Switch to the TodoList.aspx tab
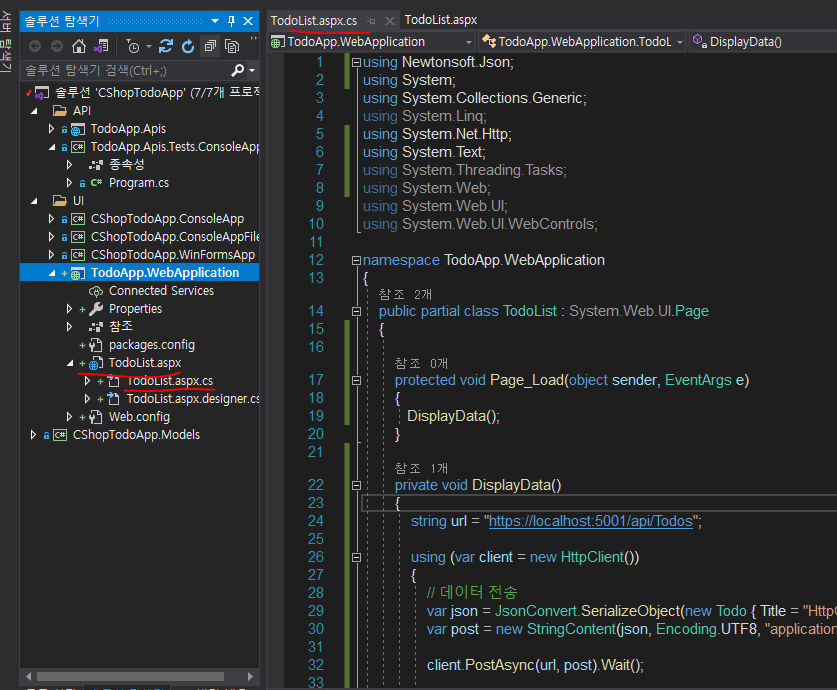The height and width of the screenshot is (690, 837). pos(440,20)
